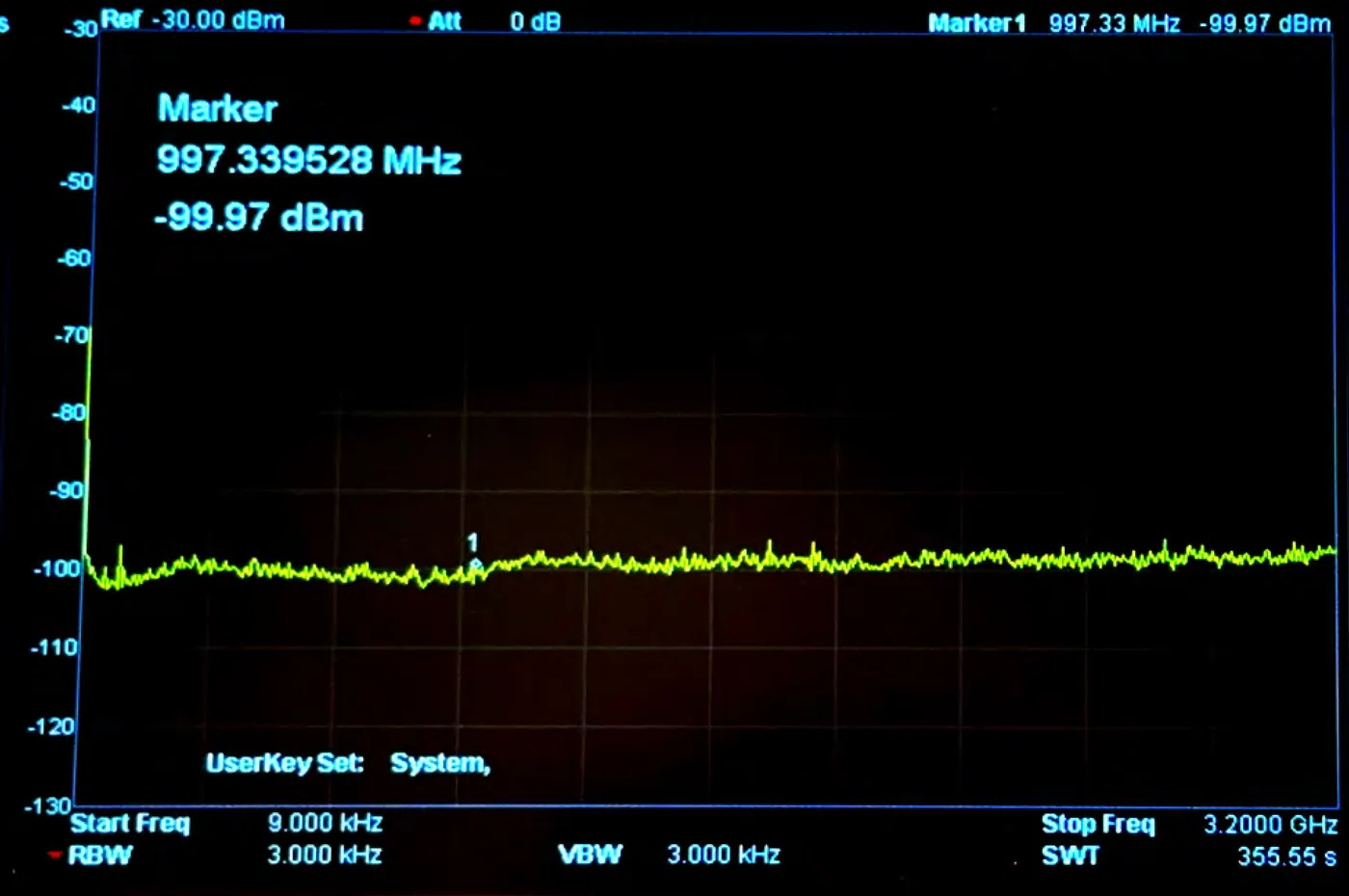The width and height of the screenshot is (1349, 896).
Task: Click the Start Freq label
Action: point(130,824)
